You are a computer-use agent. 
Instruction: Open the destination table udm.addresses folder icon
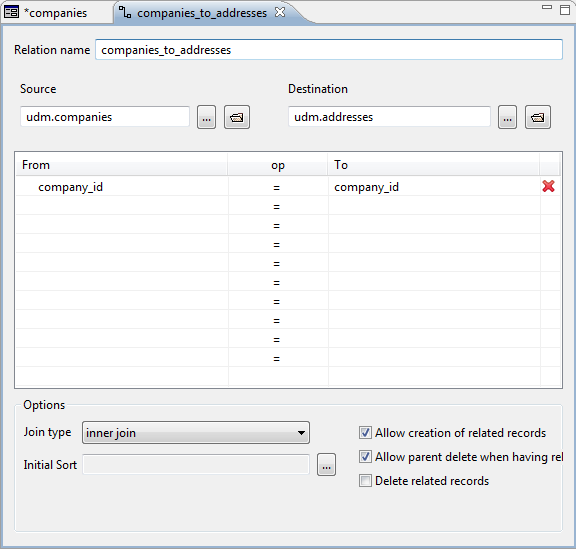click(538, 117)
